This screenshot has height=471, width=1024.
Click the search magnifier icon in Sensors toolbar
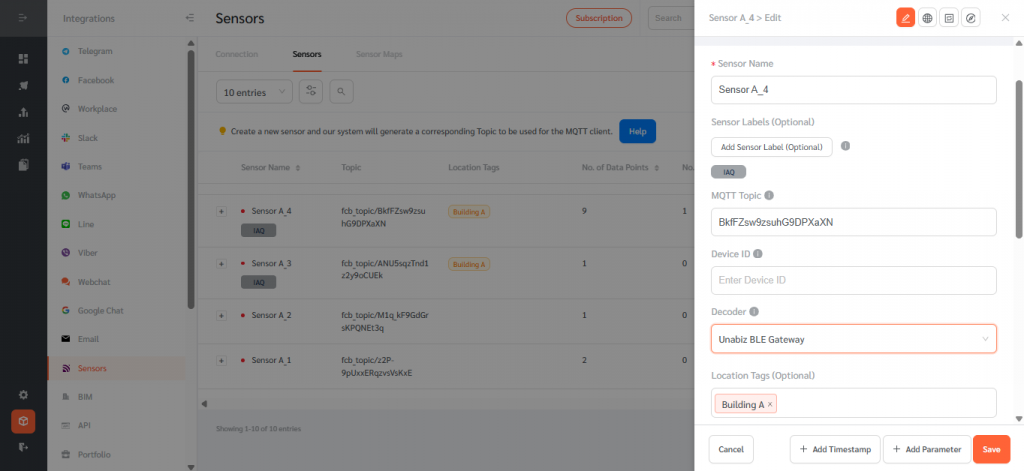341,92
